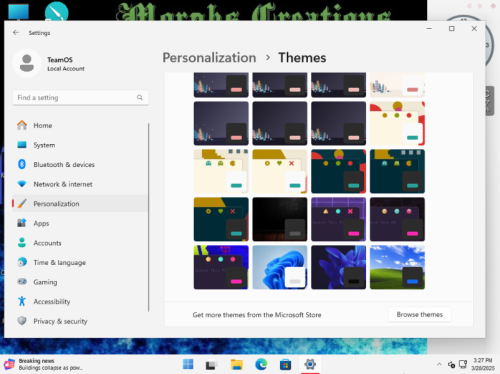Navigate to Personalization breadcrumb link
The height and width of the screenshot is (374, 500).
209,58
